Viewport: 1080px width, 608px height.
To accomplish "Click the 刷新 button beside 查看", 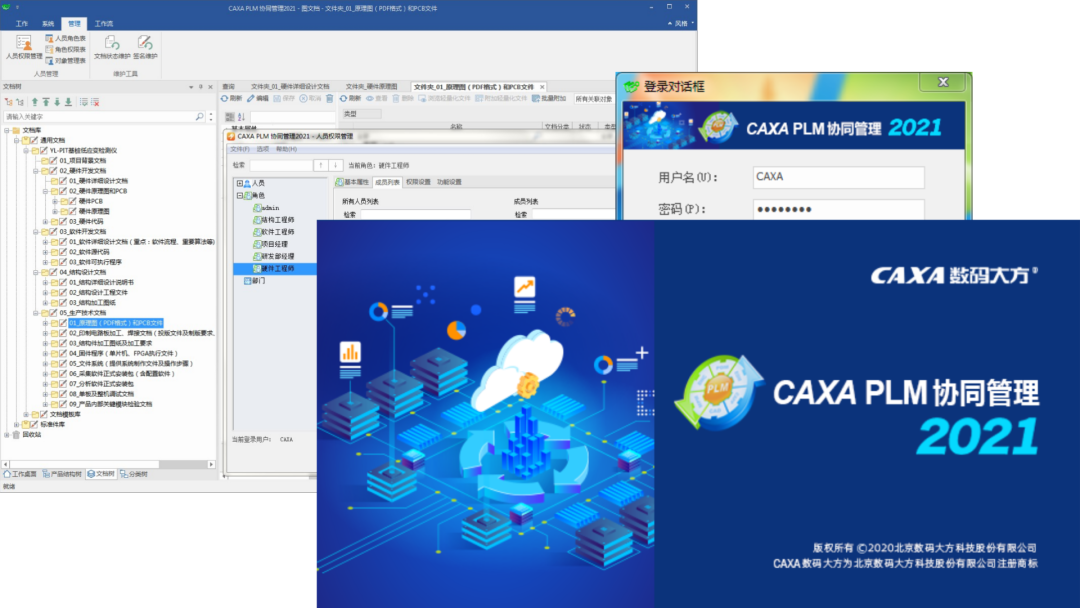I will click(x=350, y=98).
